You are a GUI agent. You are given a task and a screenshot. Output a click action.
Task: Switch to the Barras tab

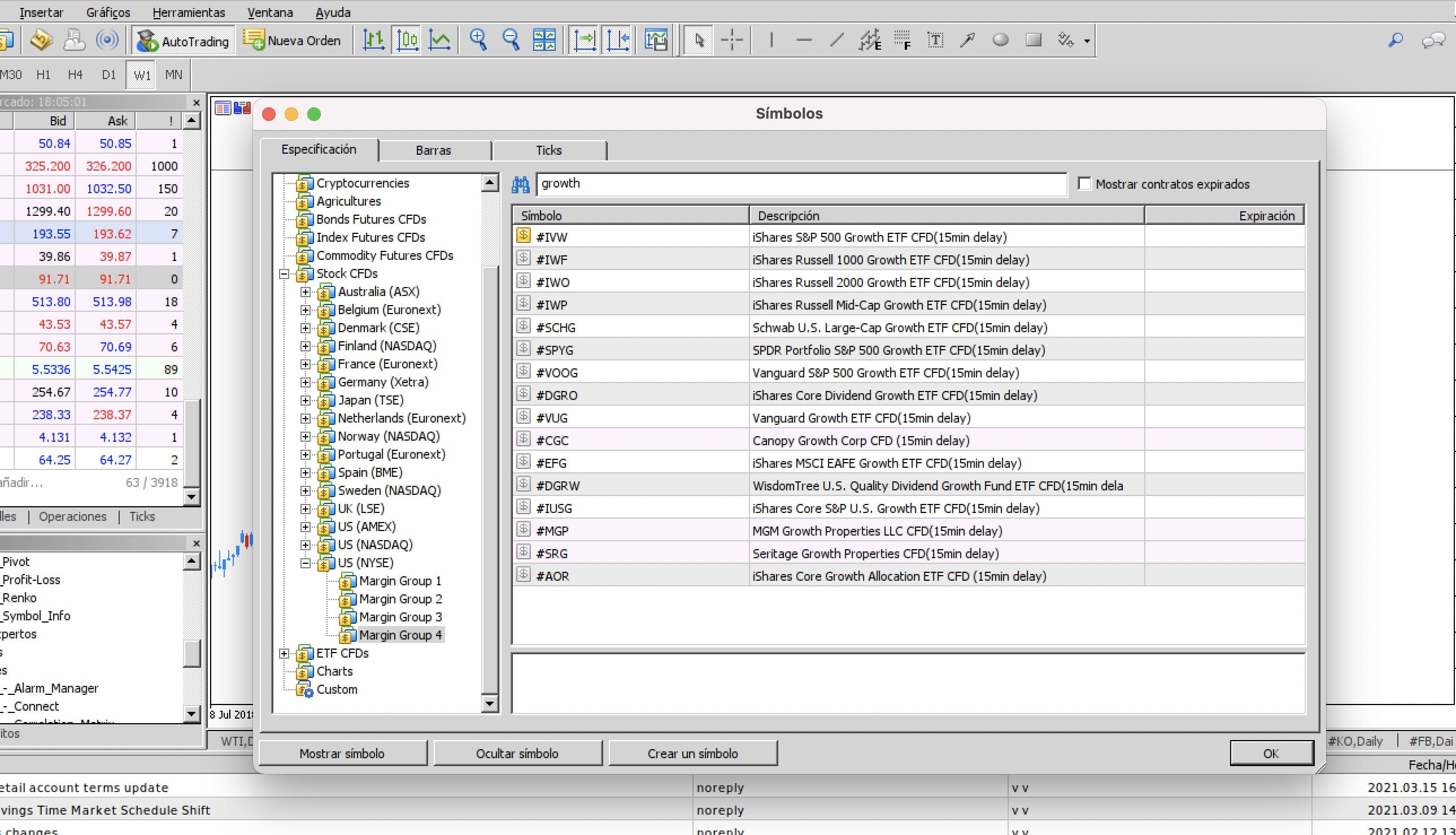[x=433, y=150]
